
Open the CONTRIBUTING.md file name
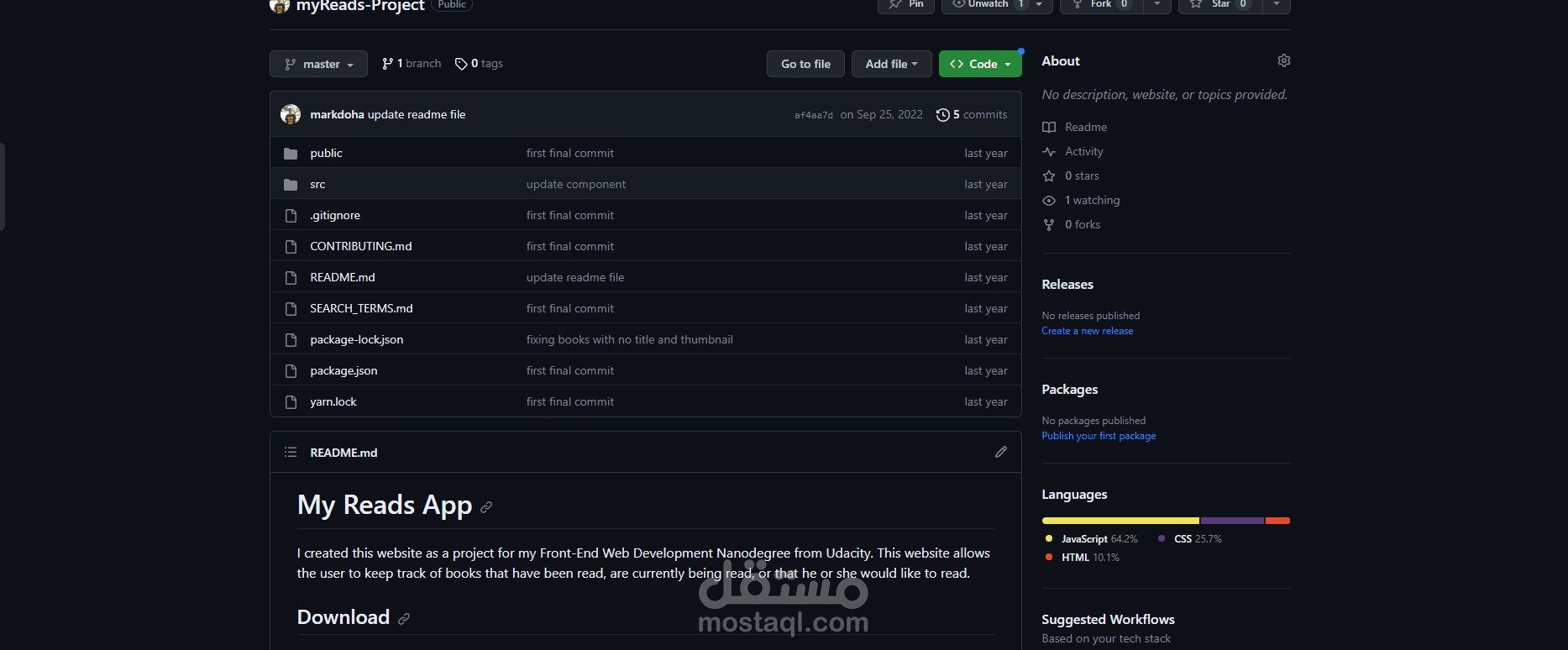[361, 247]
